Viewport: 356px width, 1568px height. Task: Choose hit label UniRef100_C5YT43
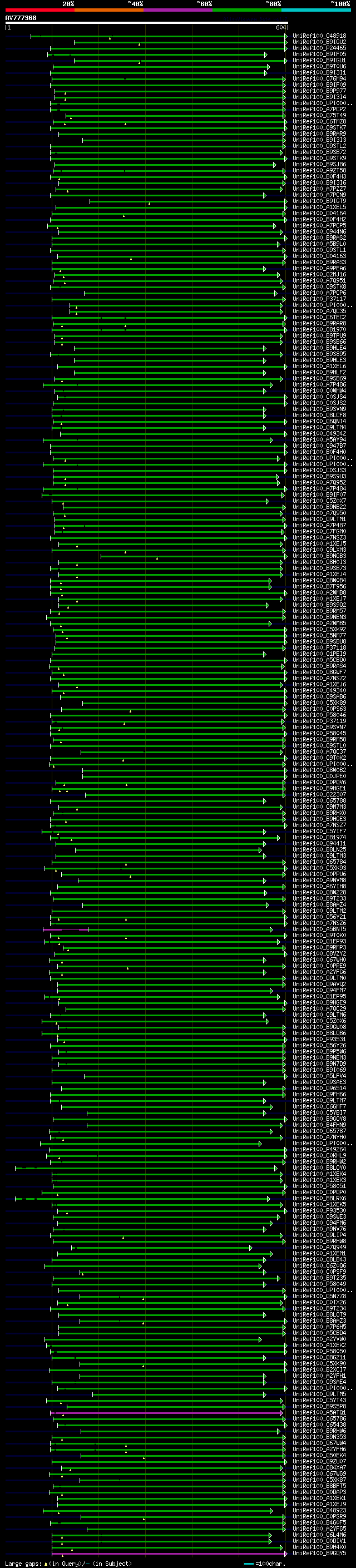click(x=319, y=1400)
